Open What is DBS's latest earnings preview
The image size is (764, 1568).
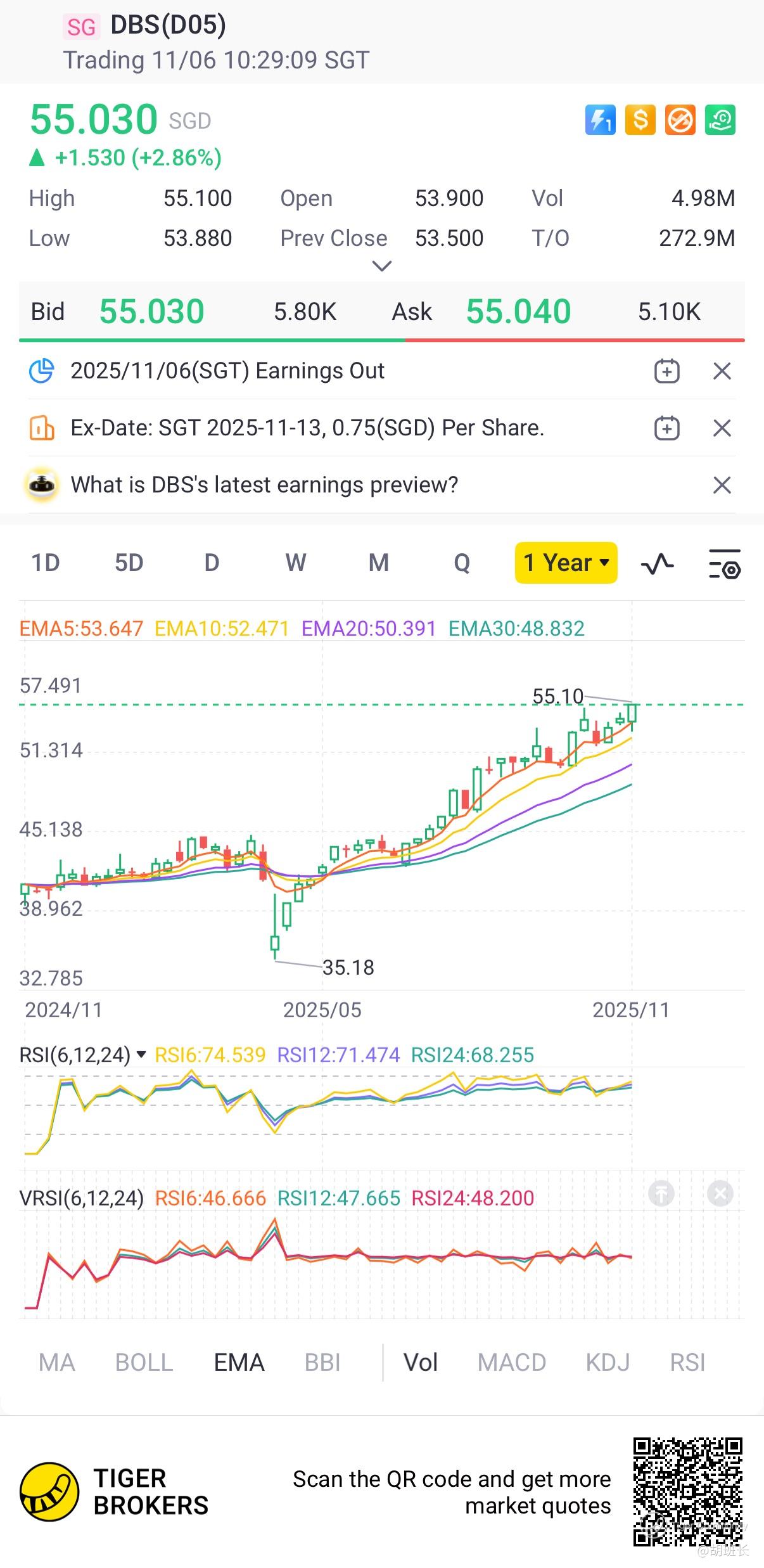[x=264, y=485]
